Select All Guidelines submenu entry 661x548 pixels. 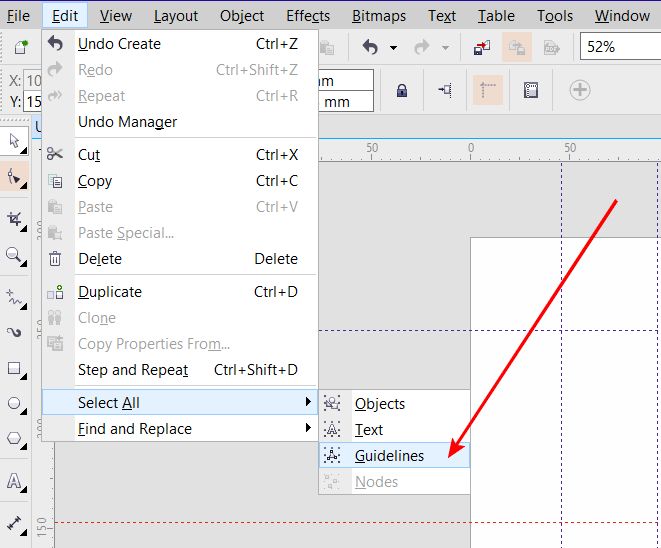tap(395, 456)
